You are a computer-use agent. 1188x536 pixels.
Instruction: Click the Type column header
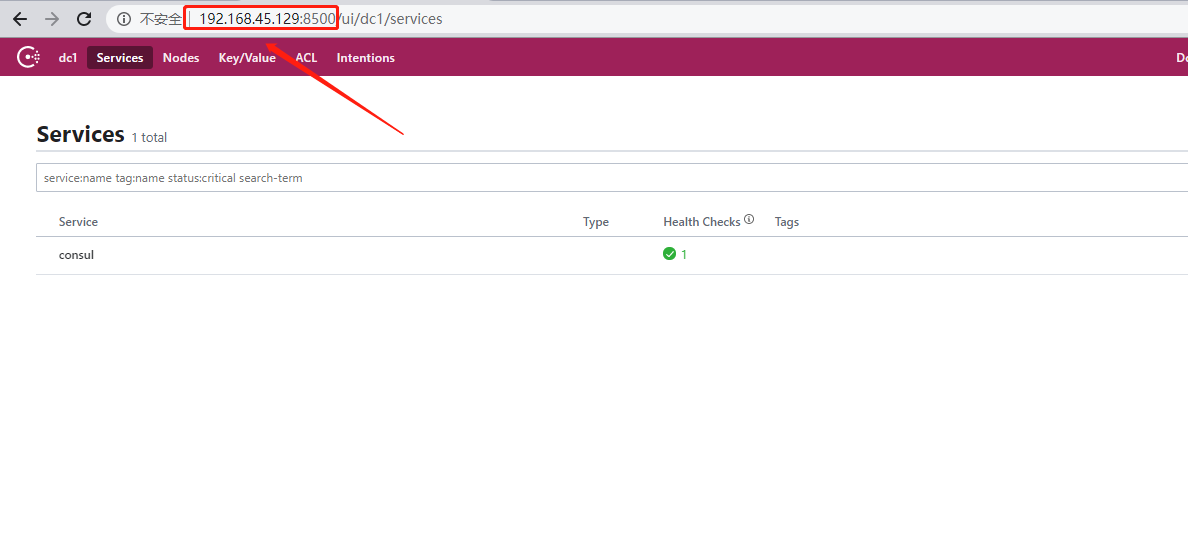pyautogui.click(x=596, y=222)
